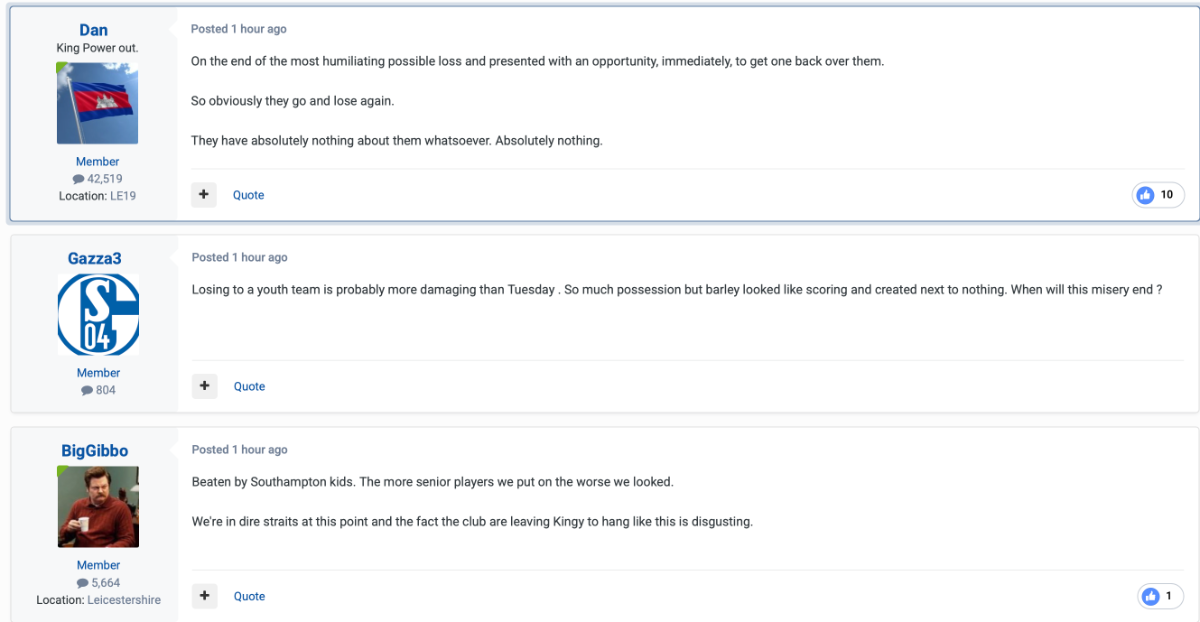Open Dan's Cambodia flag avatar
The width and height of the screenshot is (1200, 622).
tap(98, 103)
